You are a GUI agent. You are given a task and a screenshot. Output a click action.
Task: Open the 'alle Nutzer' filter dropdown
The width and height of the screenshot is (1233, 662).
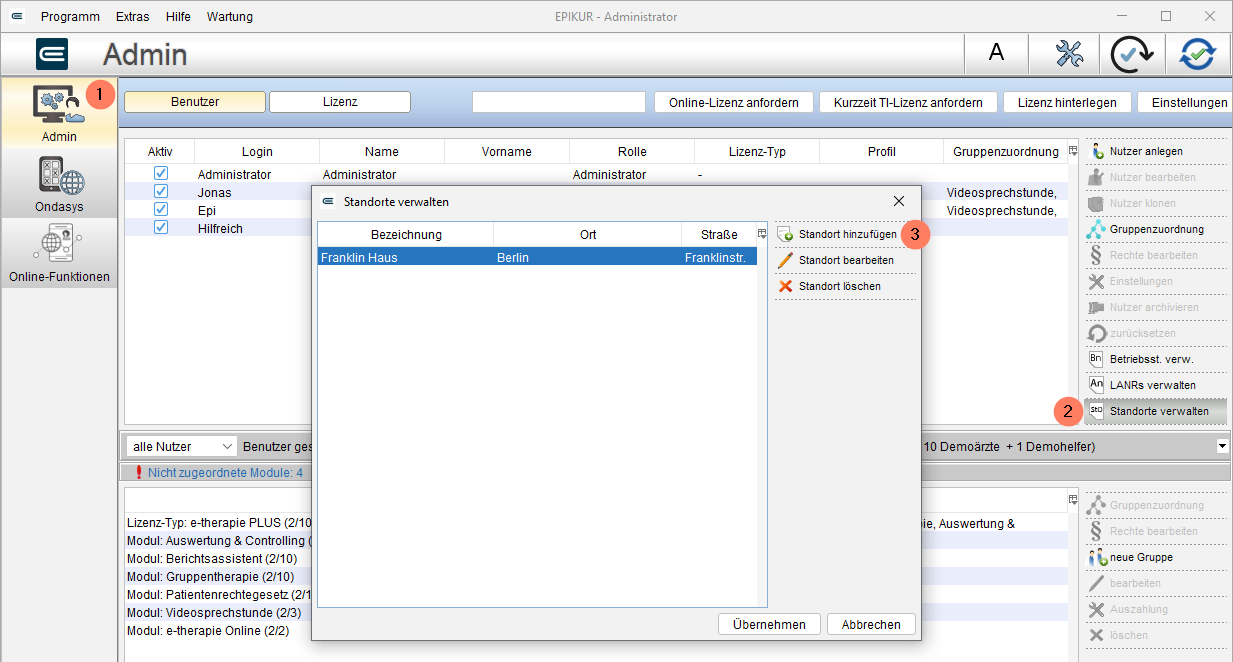pos(182,446)
